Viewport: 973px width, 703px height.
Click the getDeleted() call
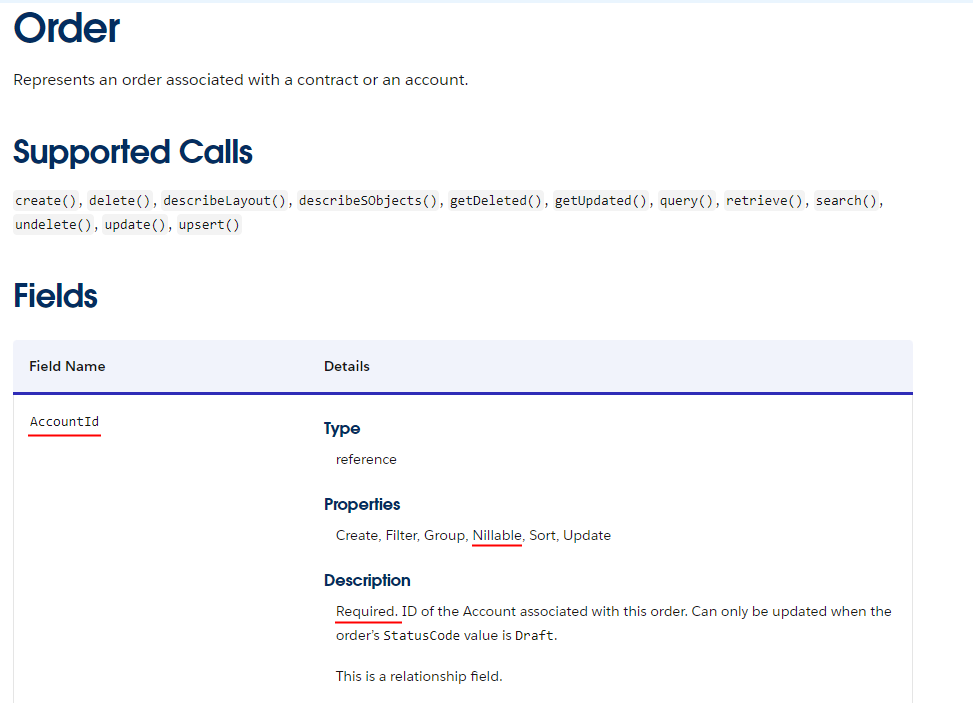click(496, 200)
